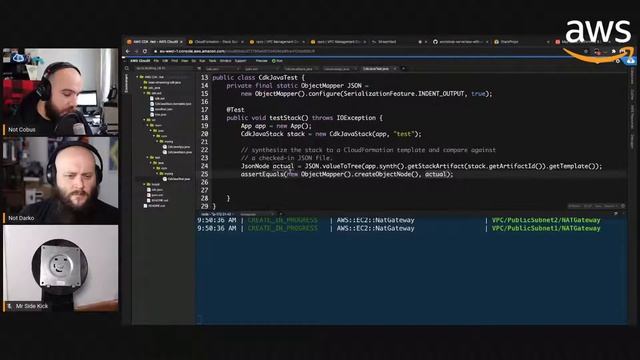Click 'assertEquals' on code line 25

(x=262, y=174)
